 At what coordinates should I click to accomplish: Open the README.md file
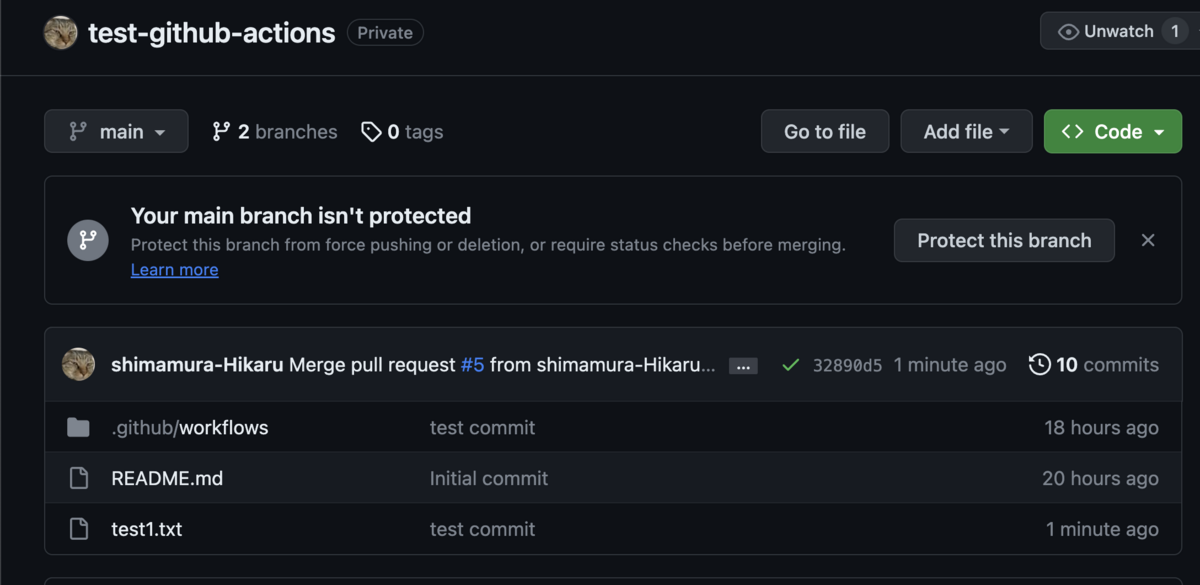click(167, 479)
